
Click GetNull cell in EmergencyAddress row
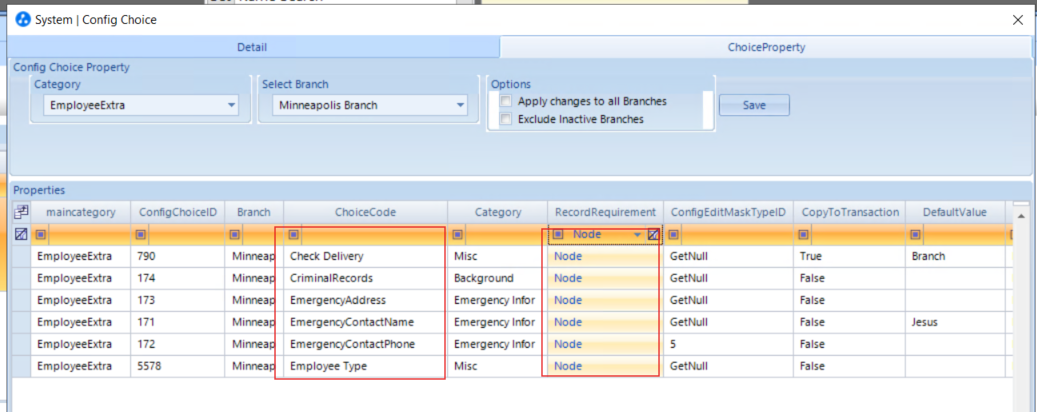(728, 300)
